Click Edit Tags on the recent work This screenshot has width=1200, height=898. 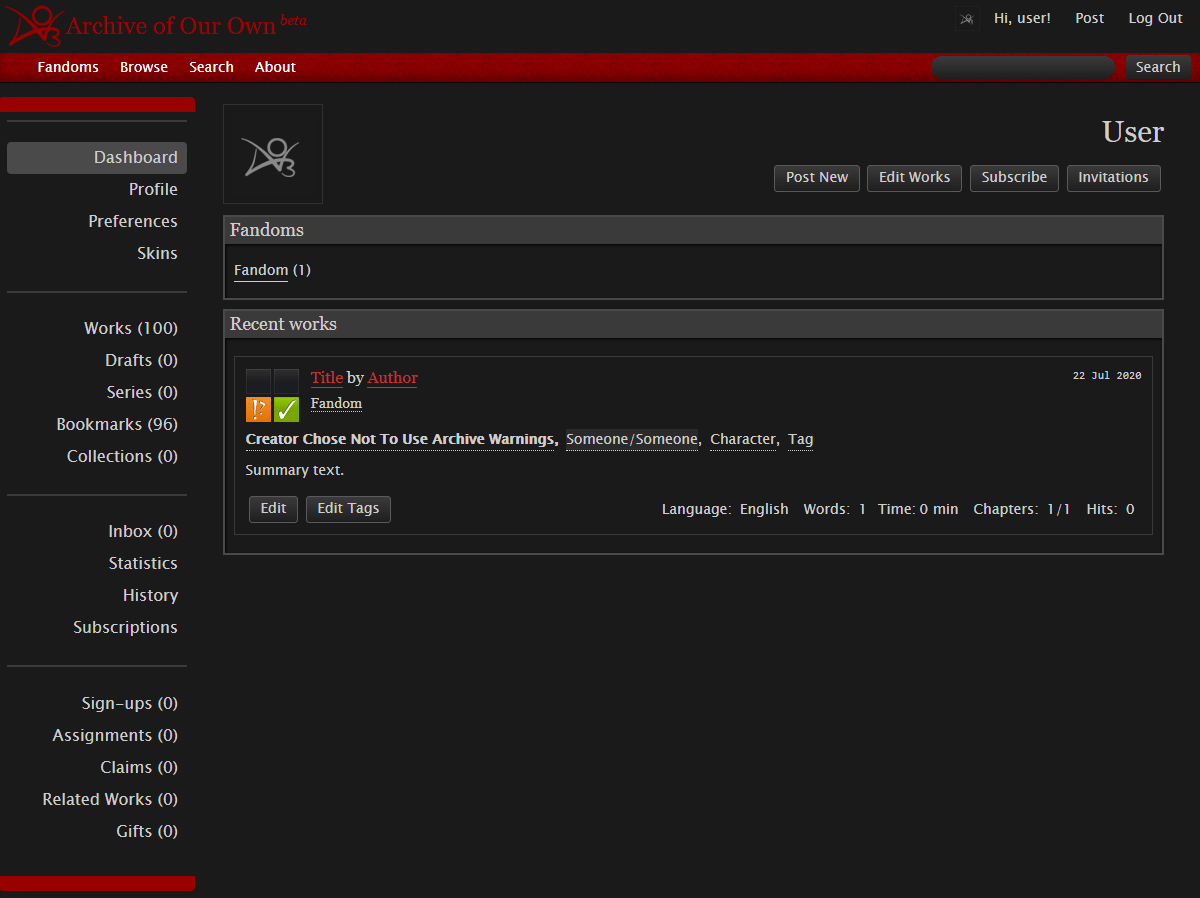coord(348,509)
